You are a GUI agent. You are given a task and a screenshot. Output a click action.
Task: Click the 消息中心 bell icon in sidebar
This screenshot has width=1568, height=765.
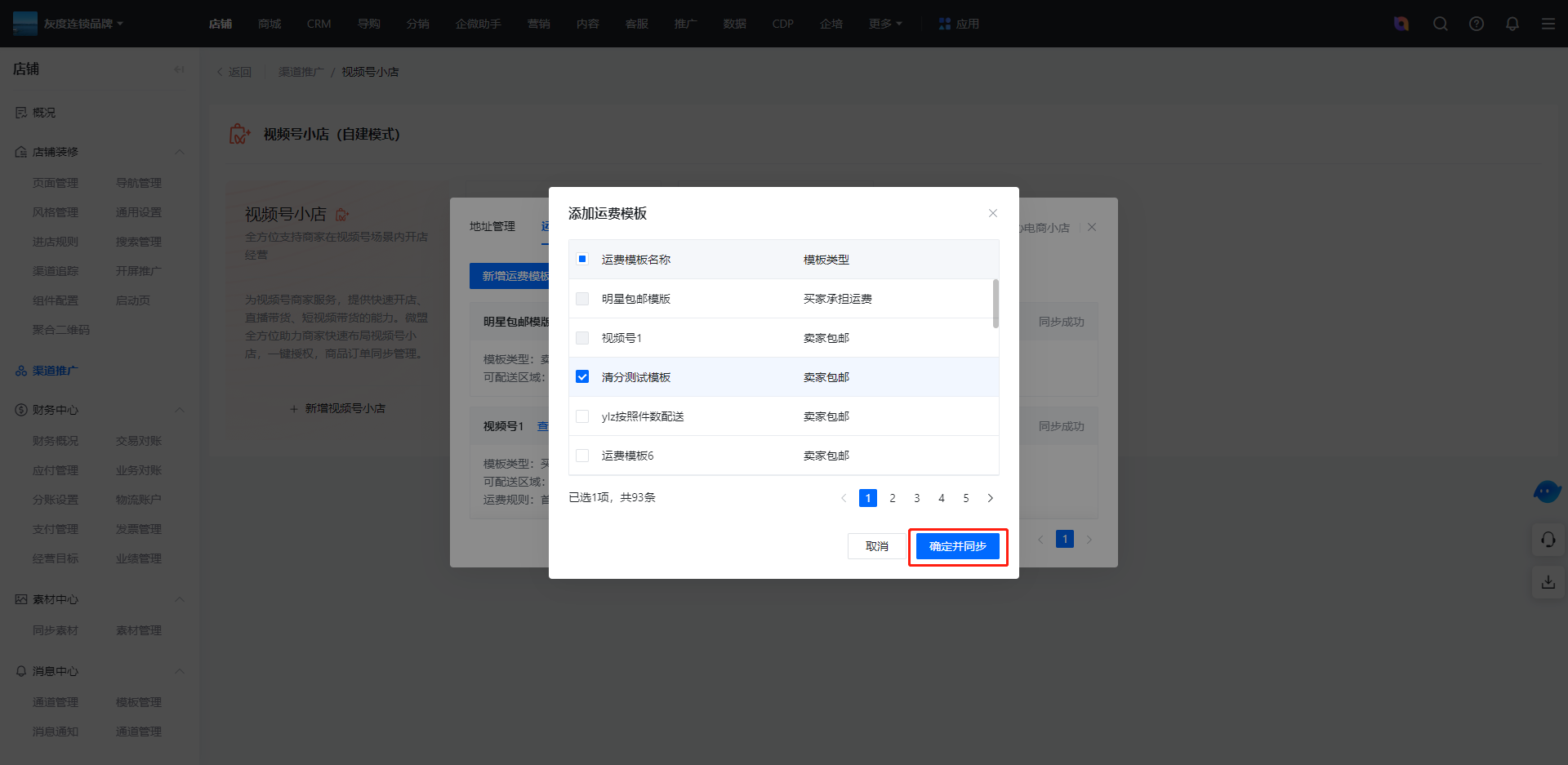[21, 671]
